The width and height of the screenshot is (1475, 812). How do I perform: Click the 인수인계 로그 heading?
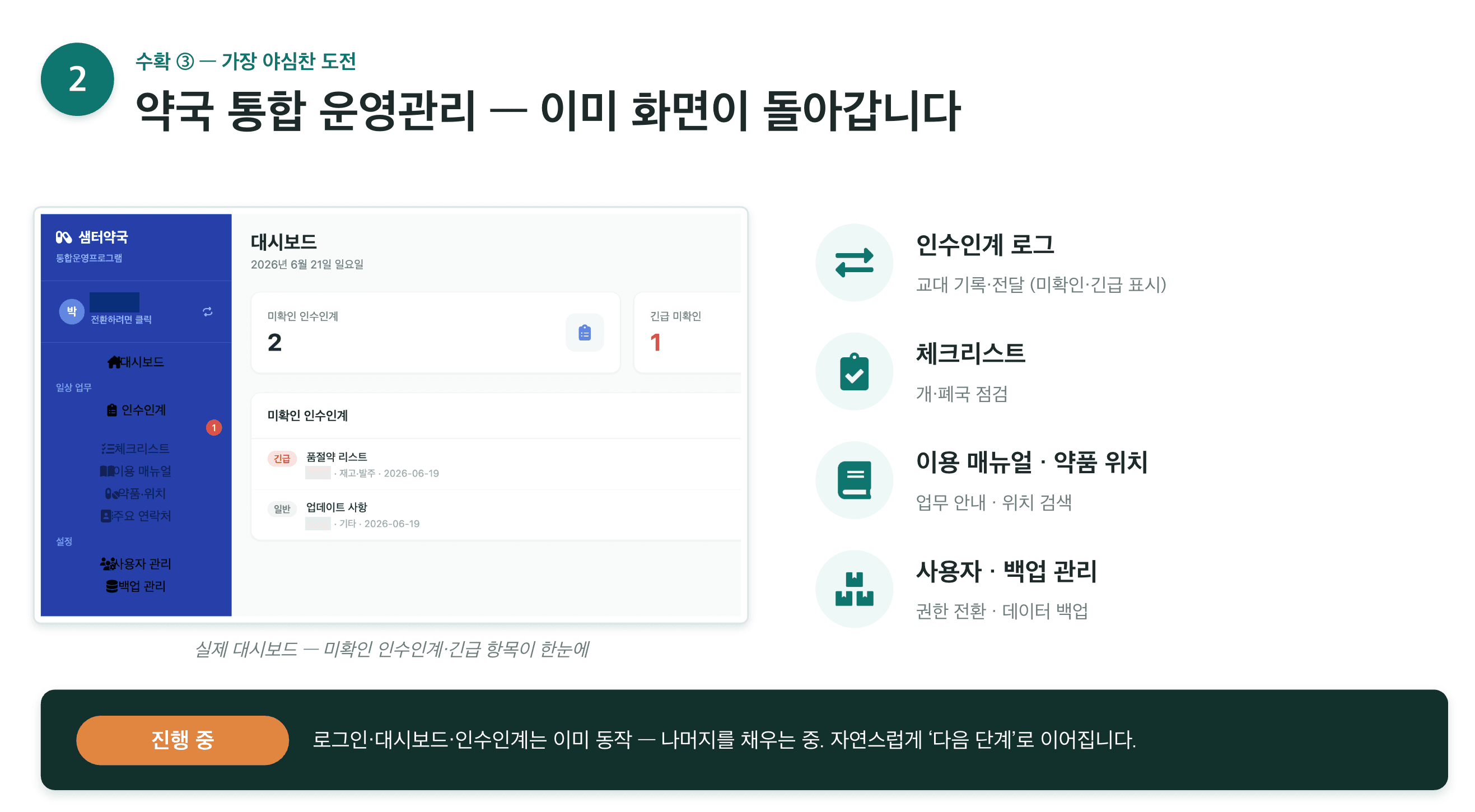pyautogui.click(x=985, y=245)
